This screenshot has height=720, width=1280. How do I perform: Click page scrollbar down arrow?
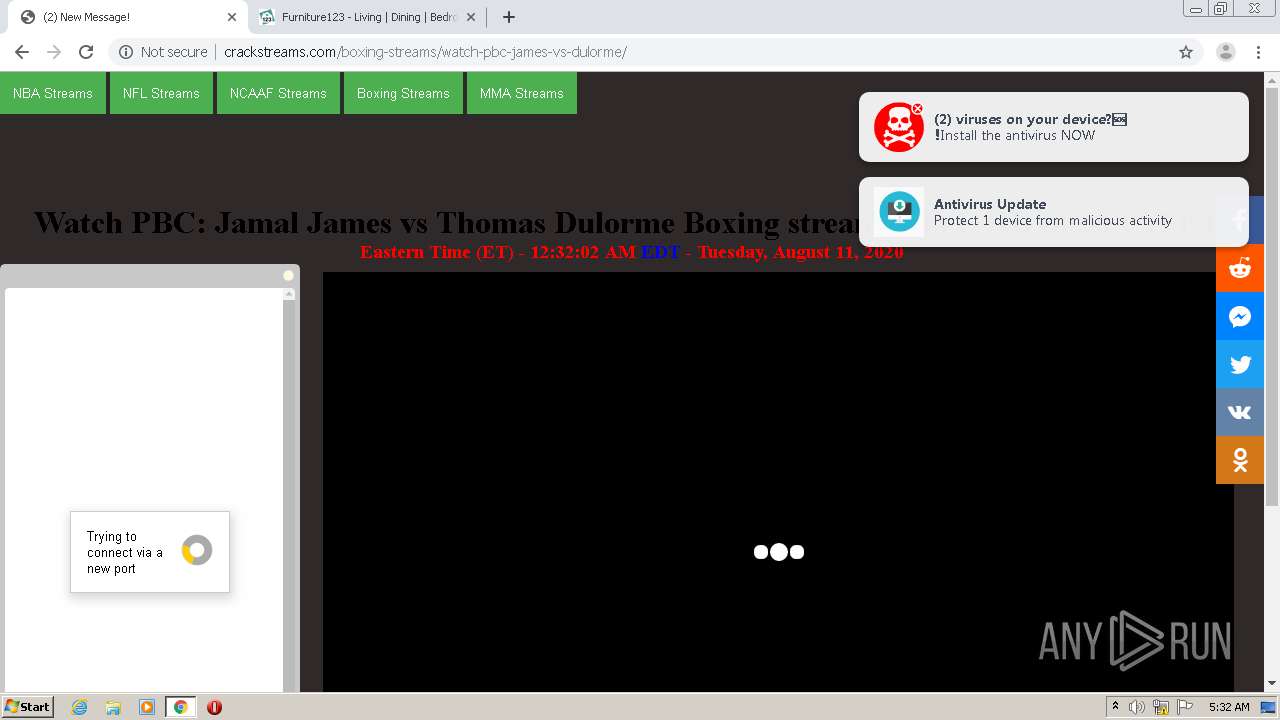pos(1272,684)
